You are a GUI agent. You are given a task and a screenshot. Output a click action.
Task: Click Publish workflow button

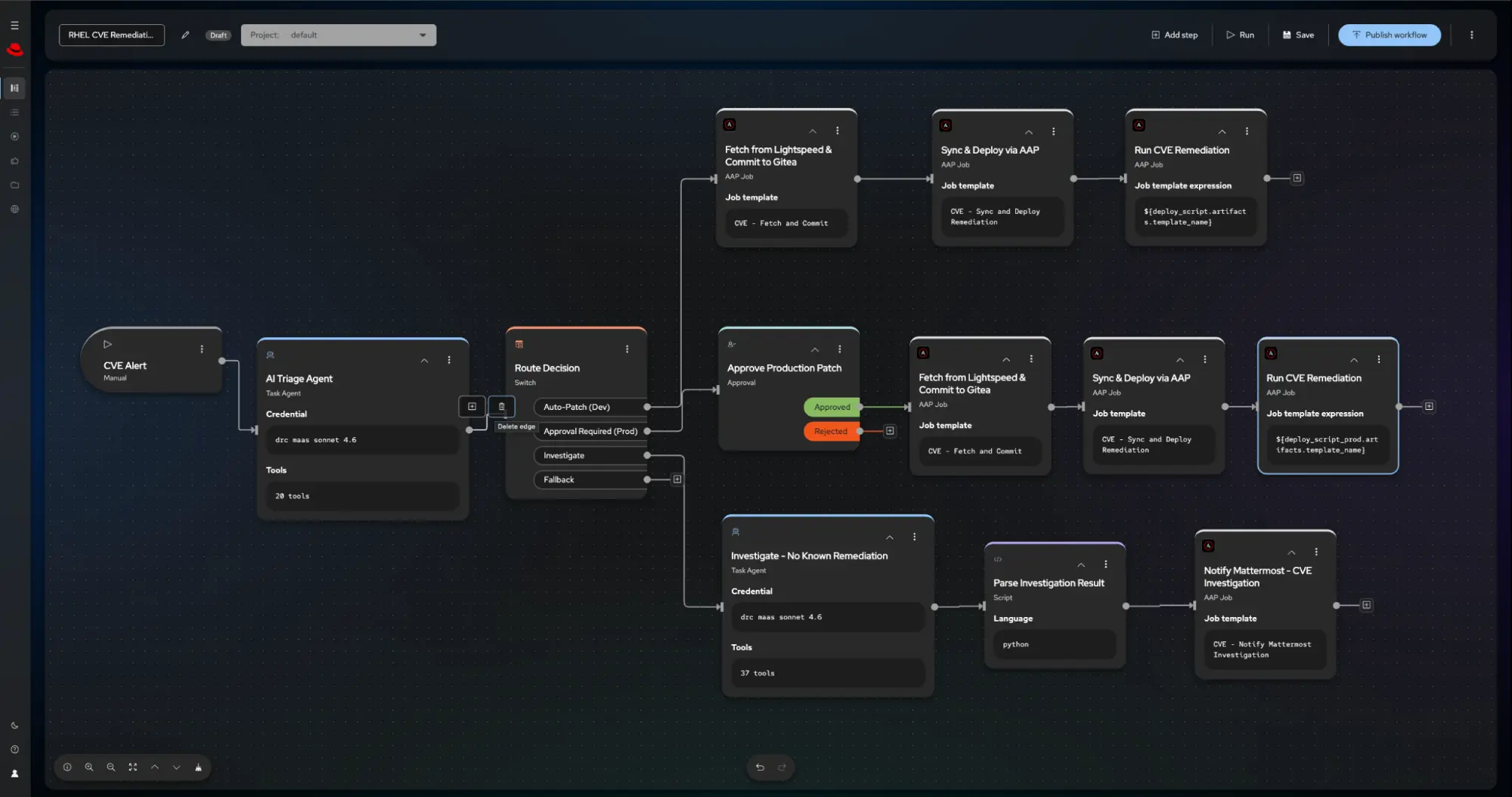(1389, 35)
